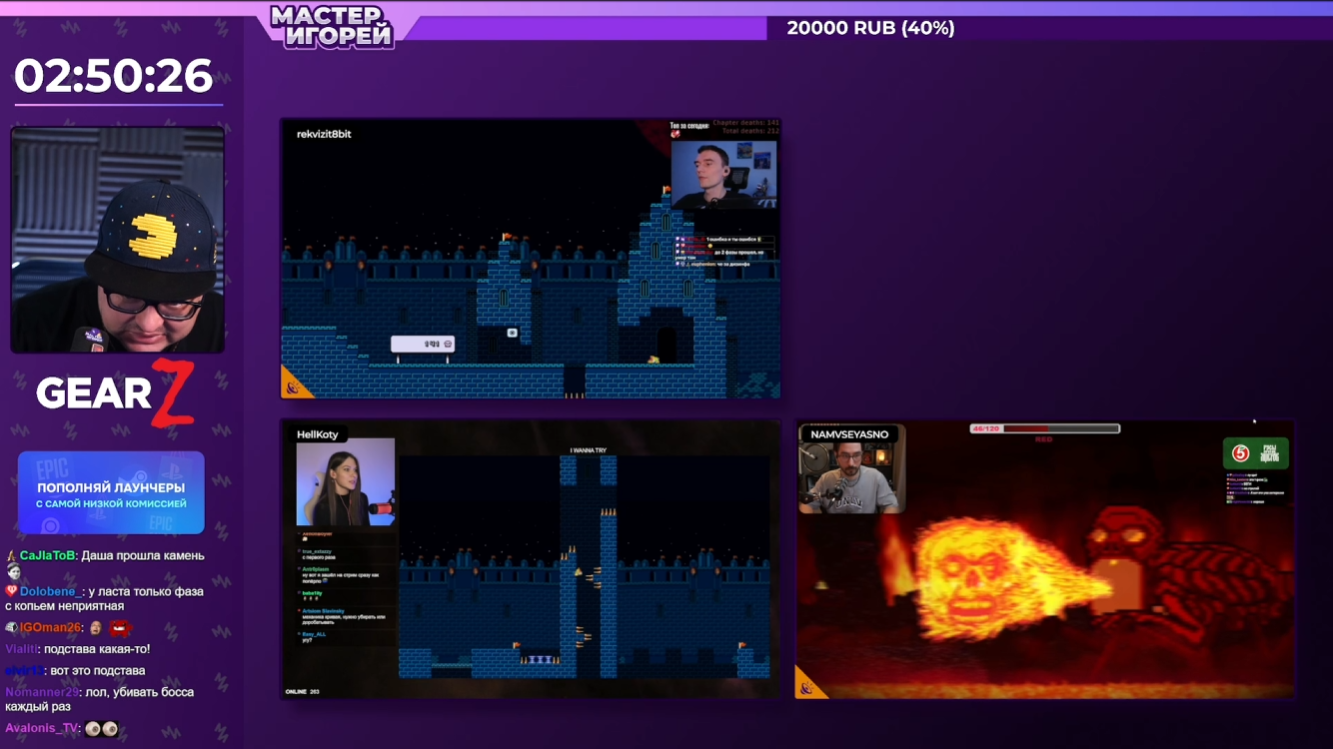Click the orange corner badge in rekvizit8bit stream
Image resolution: width=1333 pixels, height=749 pixels.
tap(292, 384)
